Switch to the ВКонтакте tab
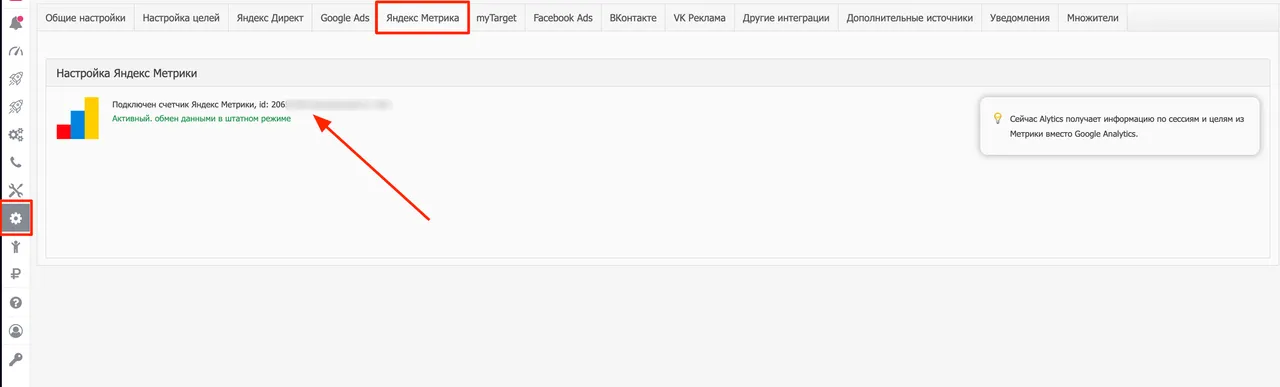The height and width of the screenshot is (387, 1280). pyautogui.click(x=633, y=18)
